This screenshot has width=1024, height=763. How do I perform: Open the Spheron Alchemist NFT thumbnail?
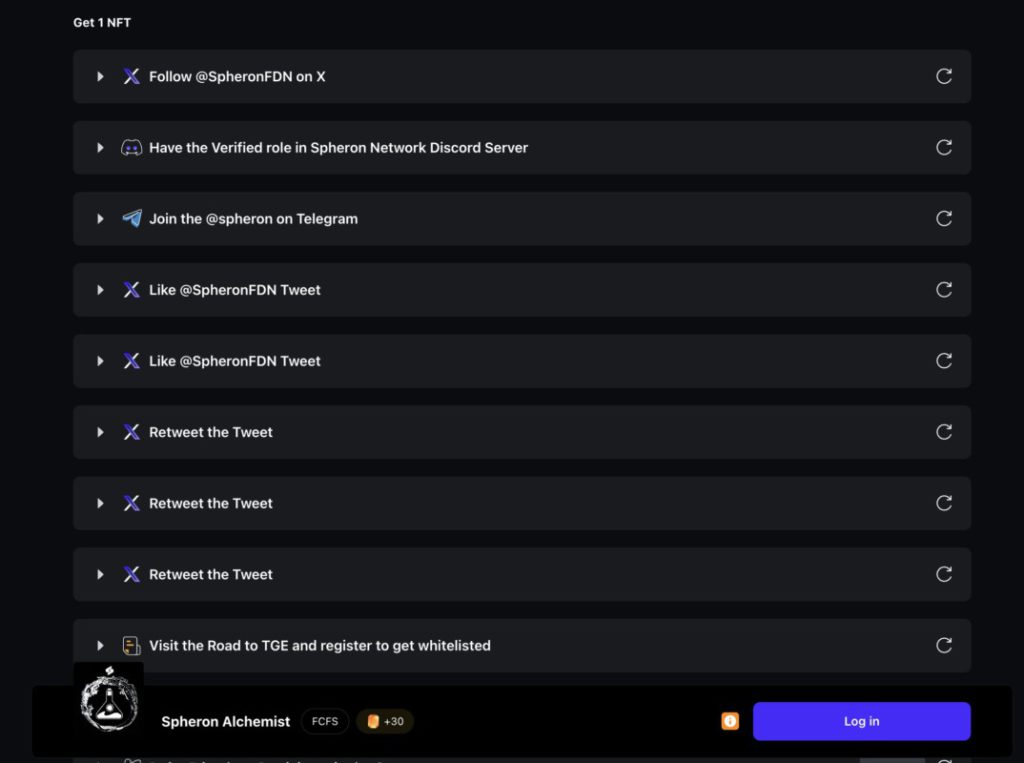(x=108, y=701)
